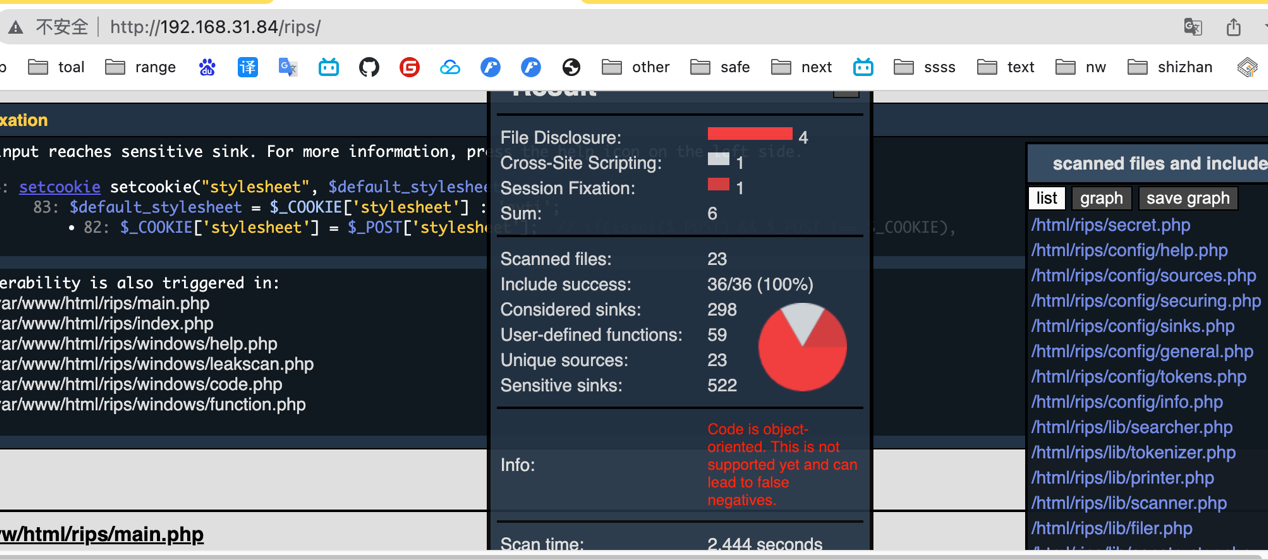The width and height of the screenshot is (1268, 559).
Task: Open the black globe bookmark
Action: click(x=571, y=67)
